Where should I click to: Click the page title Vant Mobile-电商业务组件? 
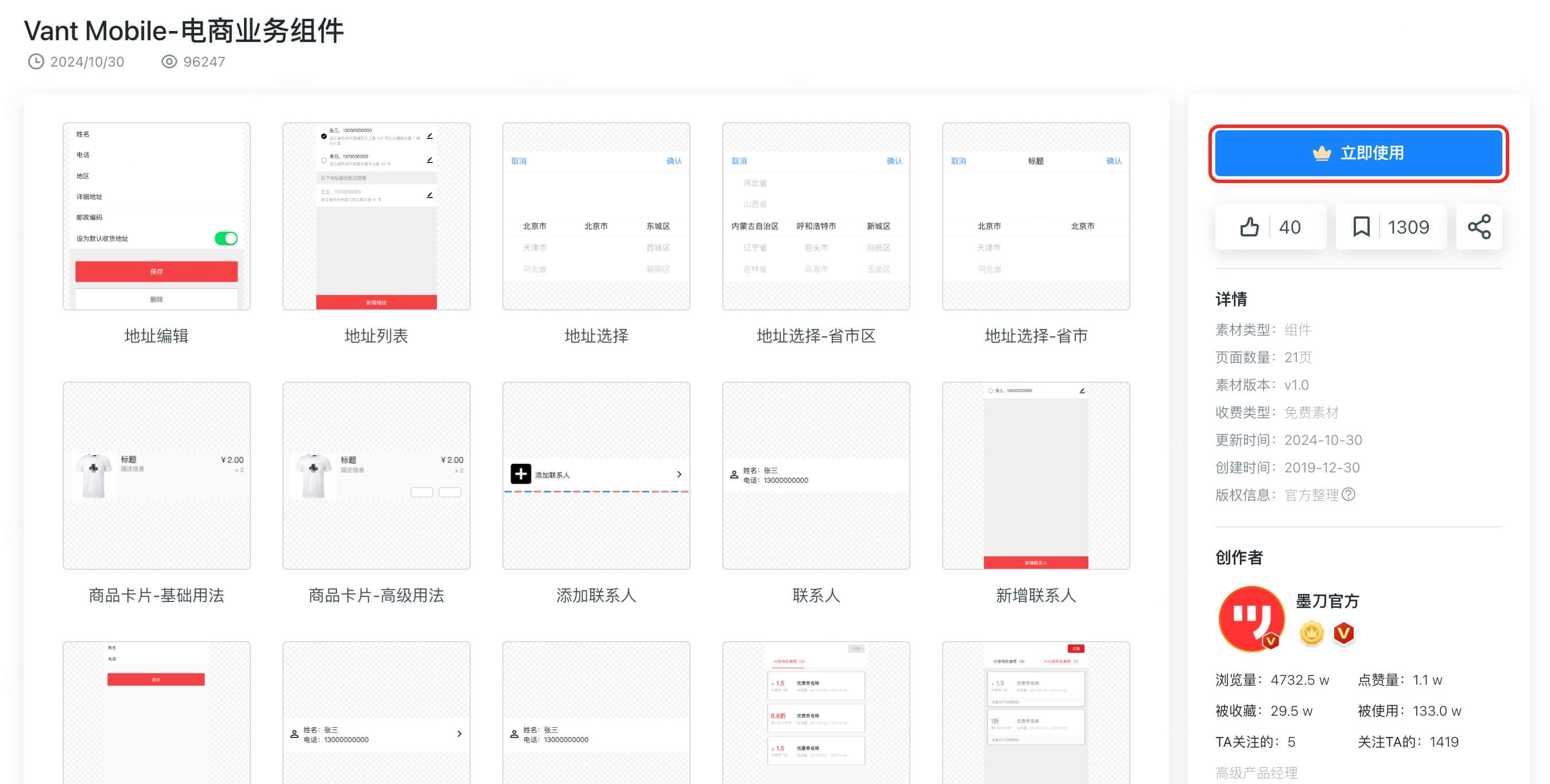click(184, 30)
